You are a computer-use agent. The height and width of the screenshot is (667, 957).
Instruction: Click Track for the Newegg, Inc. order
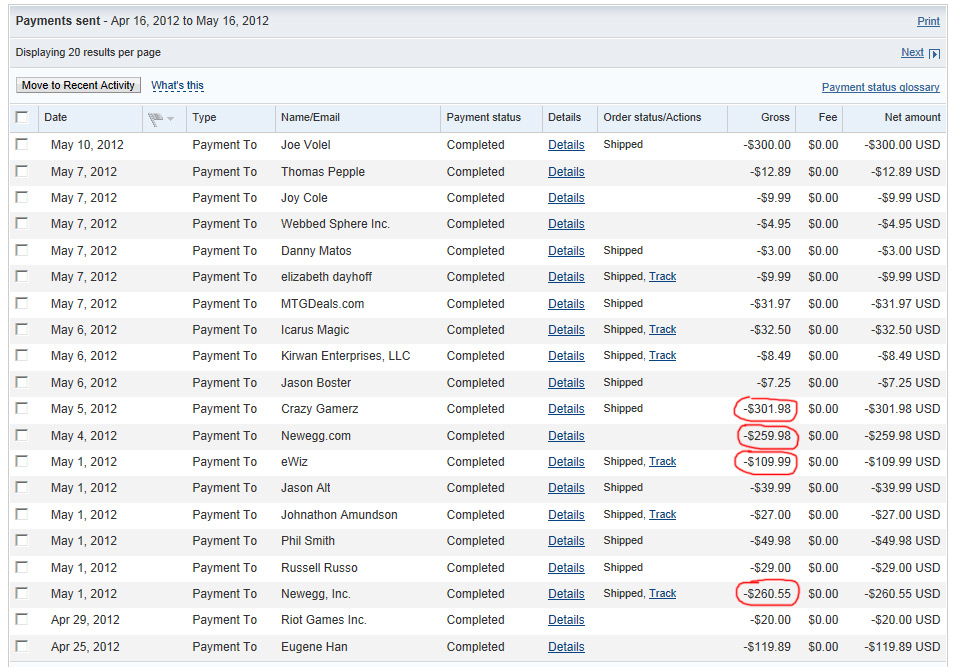coord(662,594)
